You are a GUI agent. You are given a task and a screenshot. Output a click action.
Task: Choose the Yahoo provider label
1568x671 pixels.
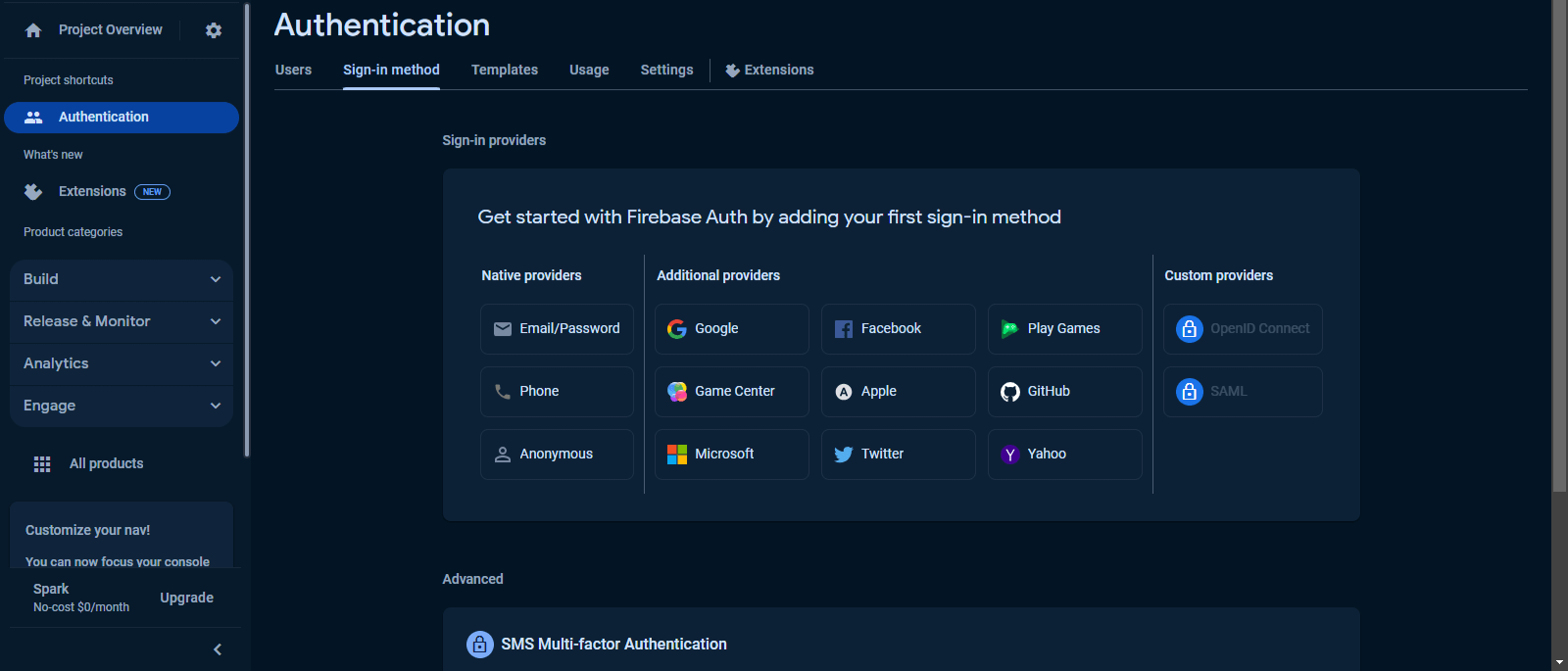click(1047, 454)
